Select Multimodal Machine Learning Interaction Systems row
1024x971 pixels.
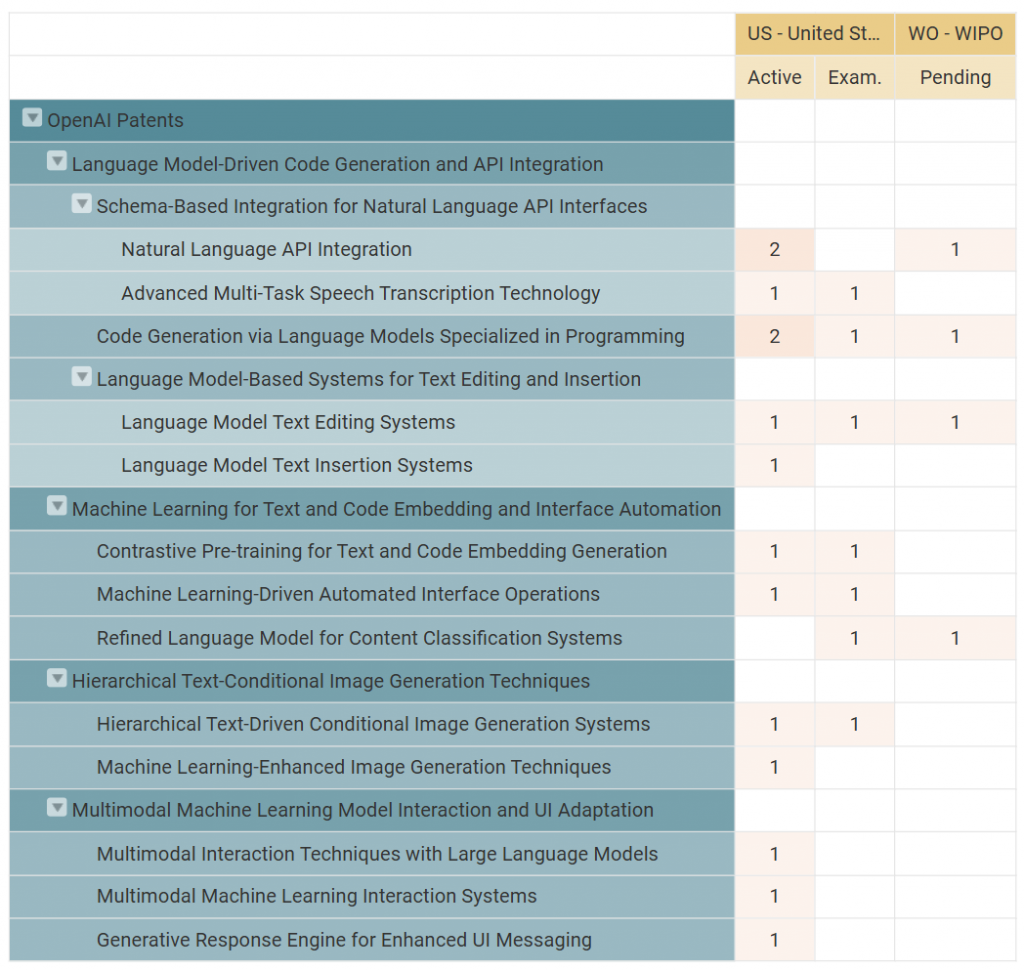point(372,897)
